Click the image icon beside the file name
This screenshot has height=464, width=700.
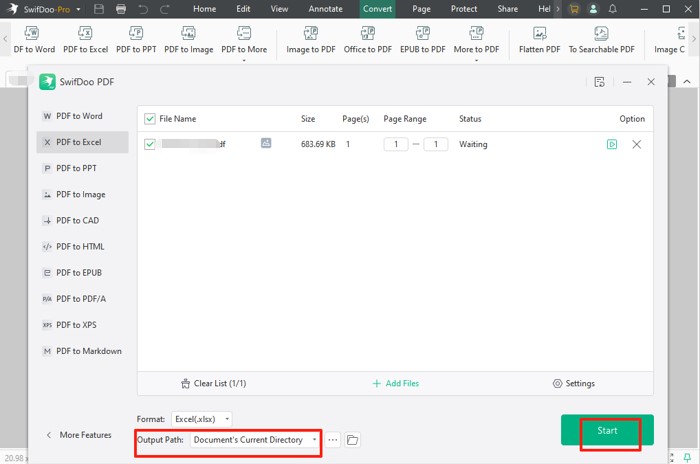coord(266,143)
